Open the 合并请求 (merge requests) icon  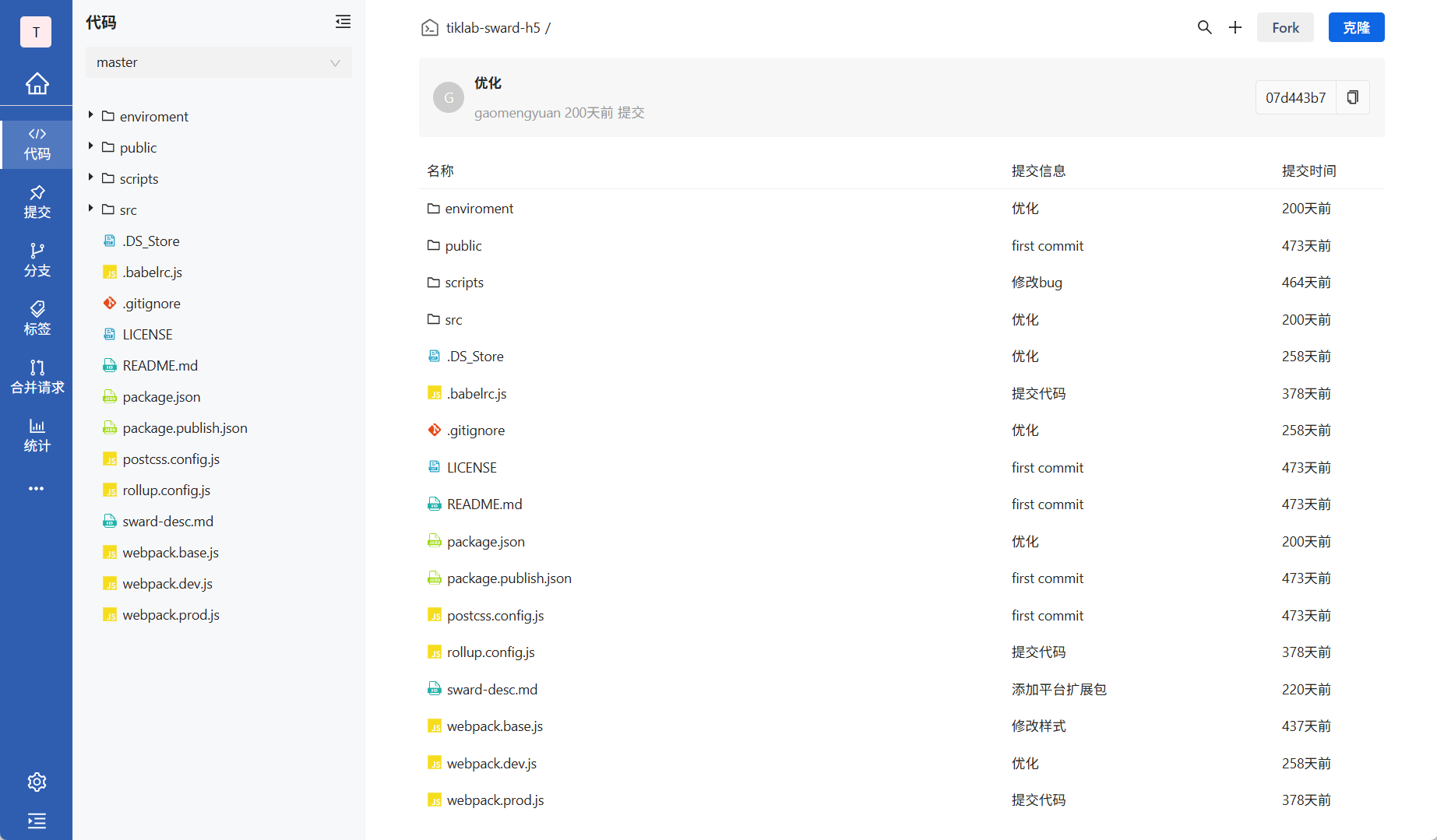37,375
